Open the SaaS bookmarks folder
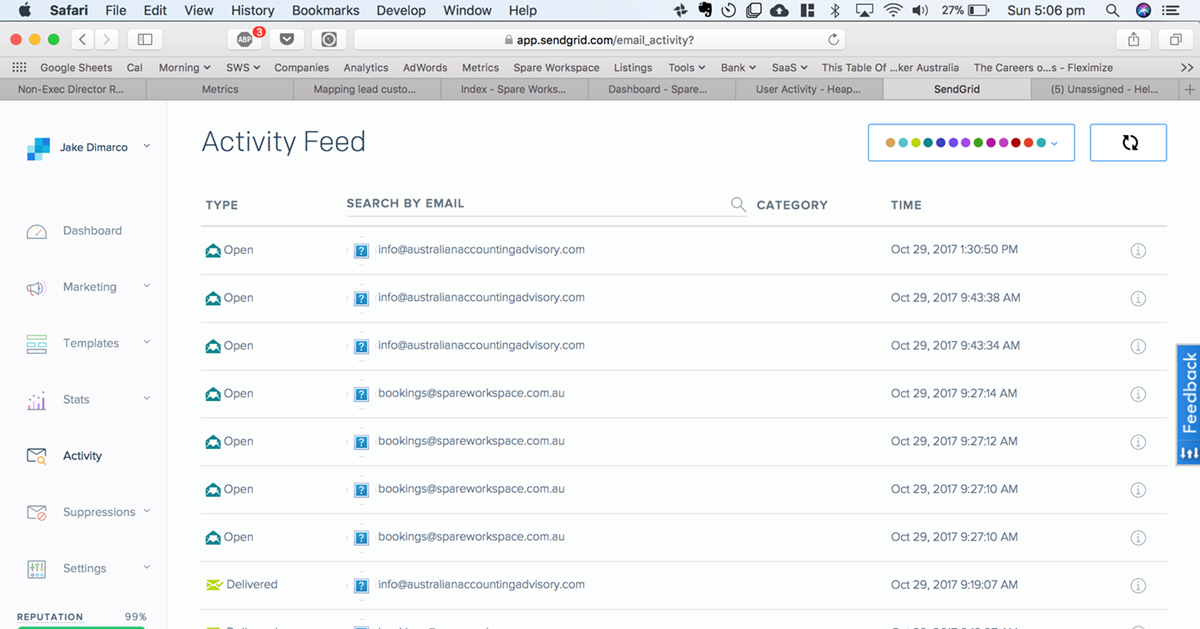Image resolution: width=1200 pixels, height=629 pixels. [790, 68]
